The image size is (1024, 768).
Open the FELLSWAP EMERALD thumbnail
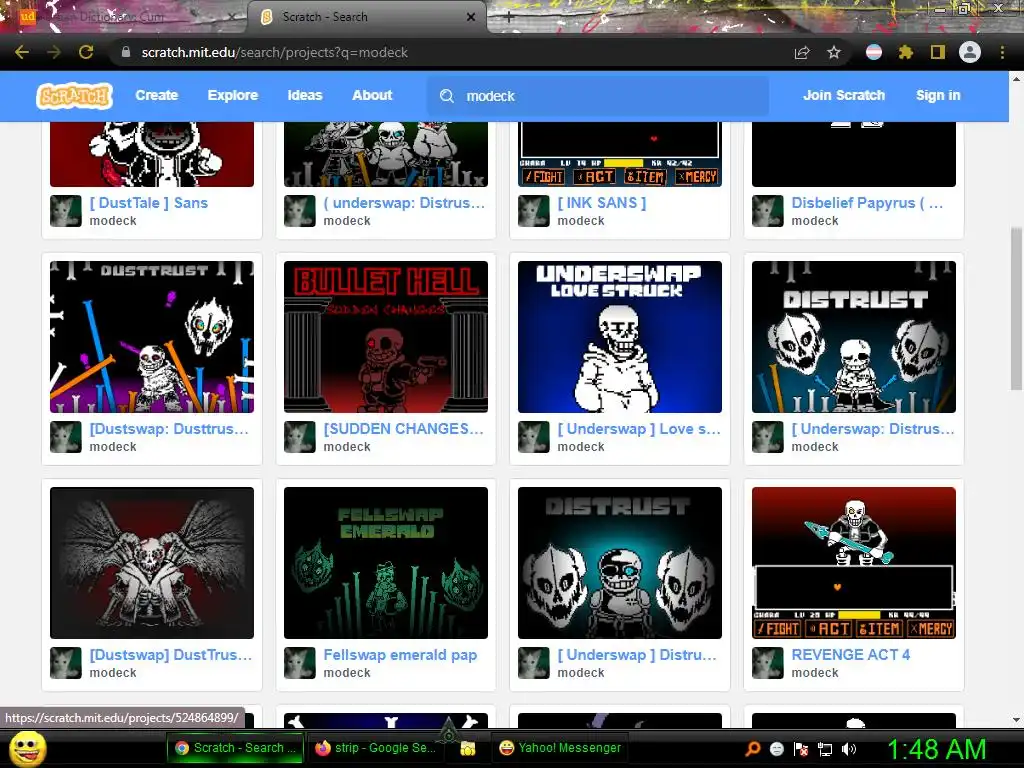click(386, 563)
